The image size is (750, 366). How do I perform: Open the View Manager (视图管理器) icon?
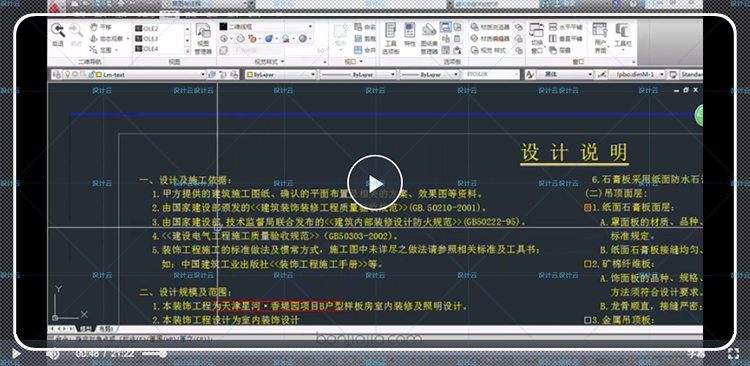(203, 38)
